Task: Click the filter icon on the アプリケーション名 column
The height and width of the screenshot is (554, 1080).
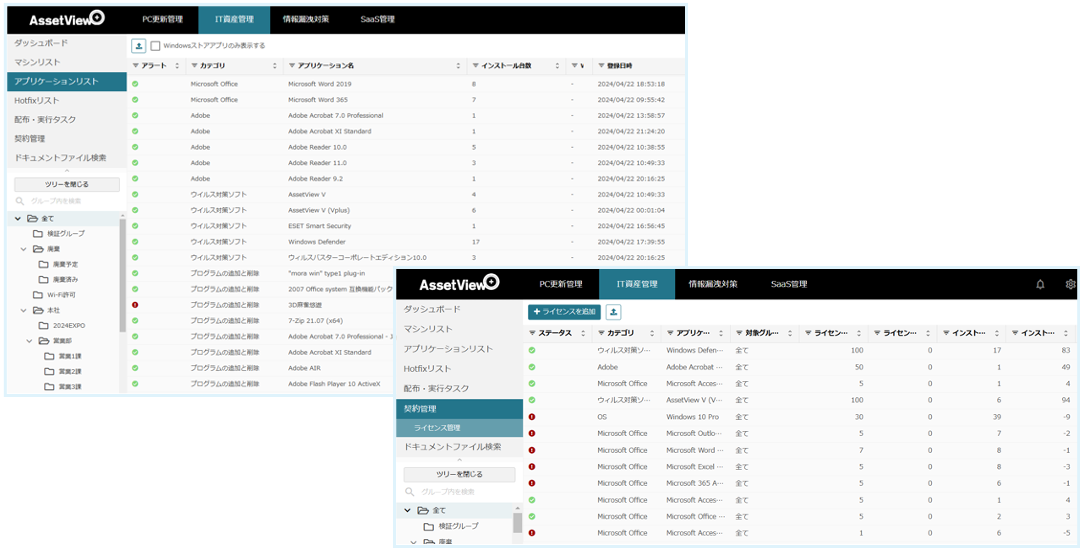Action: coord(292,65)
